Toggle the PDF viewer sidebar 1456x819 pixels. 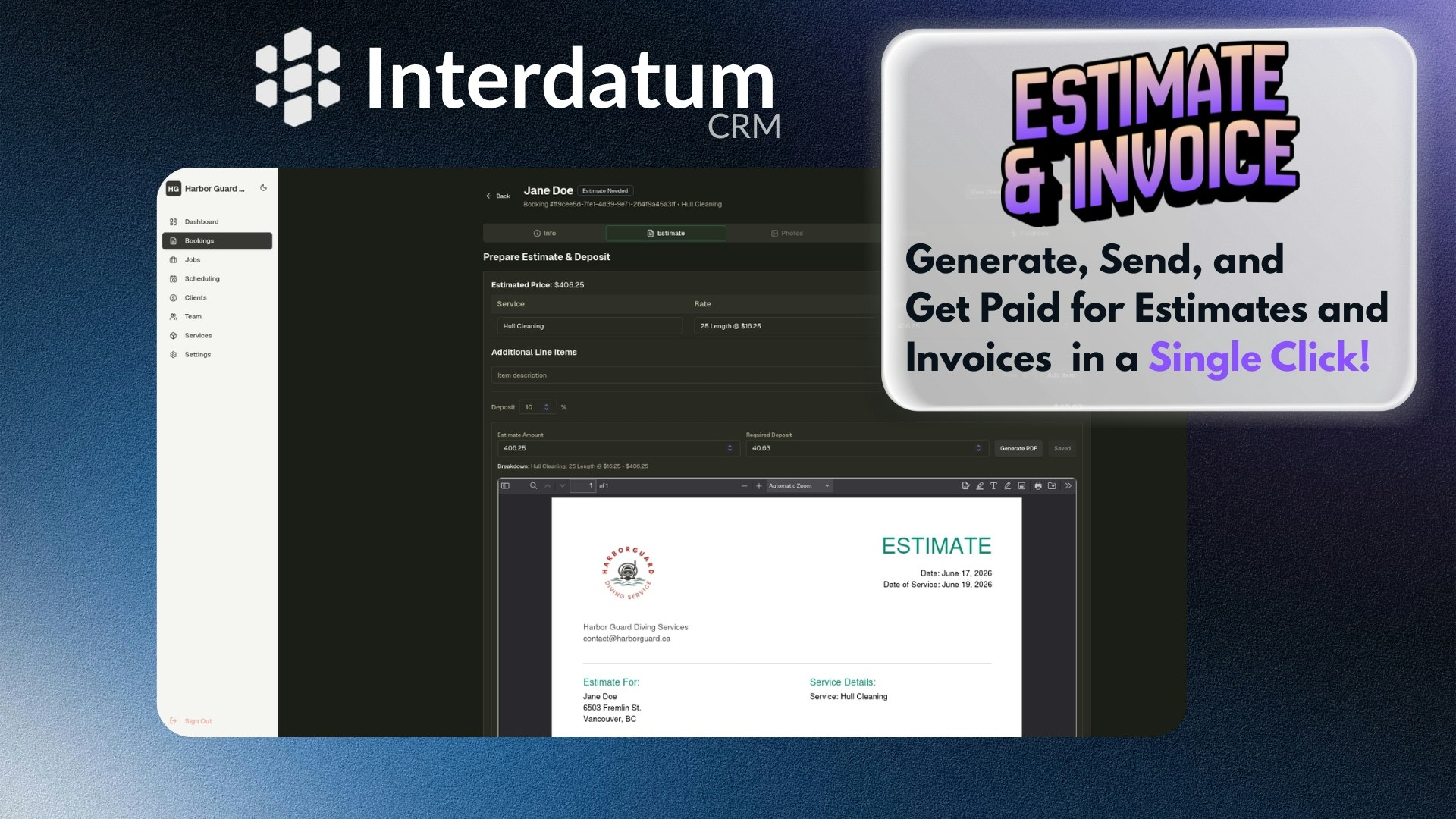[505, 486]
